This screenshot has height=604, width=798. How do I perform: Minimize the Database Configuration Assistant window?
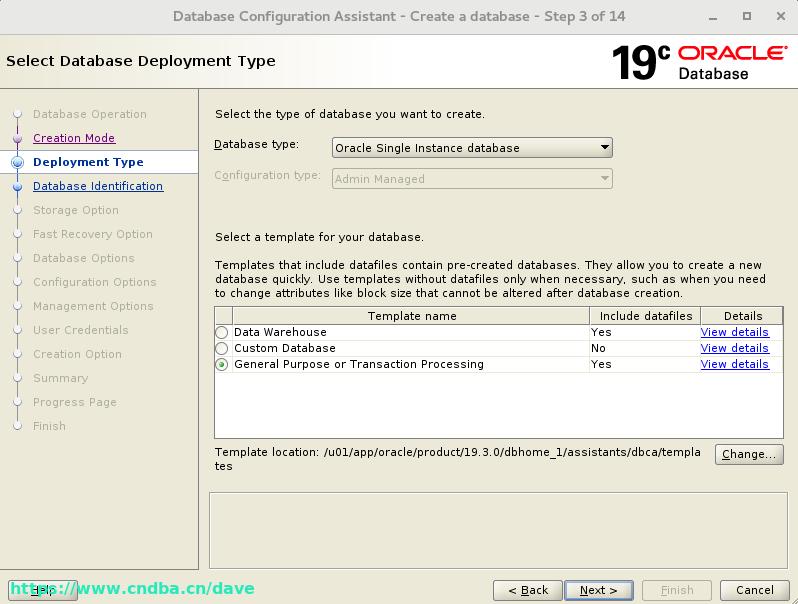click(x=713, y=17)
